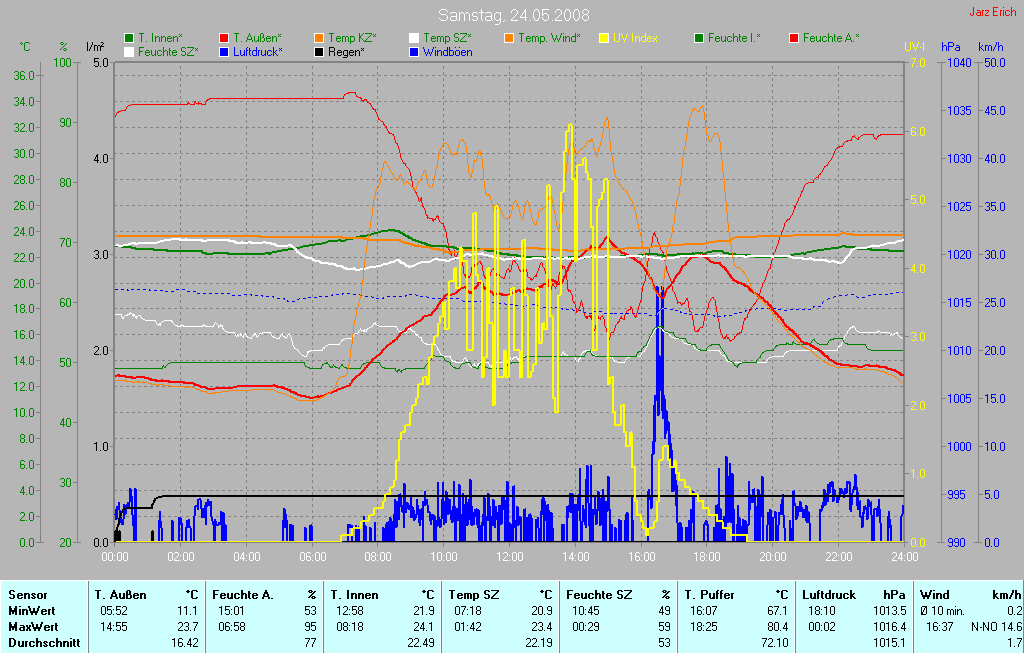Click the Luftdruck column header in table
The image size is (1024, 653).
tap(829, 595)
